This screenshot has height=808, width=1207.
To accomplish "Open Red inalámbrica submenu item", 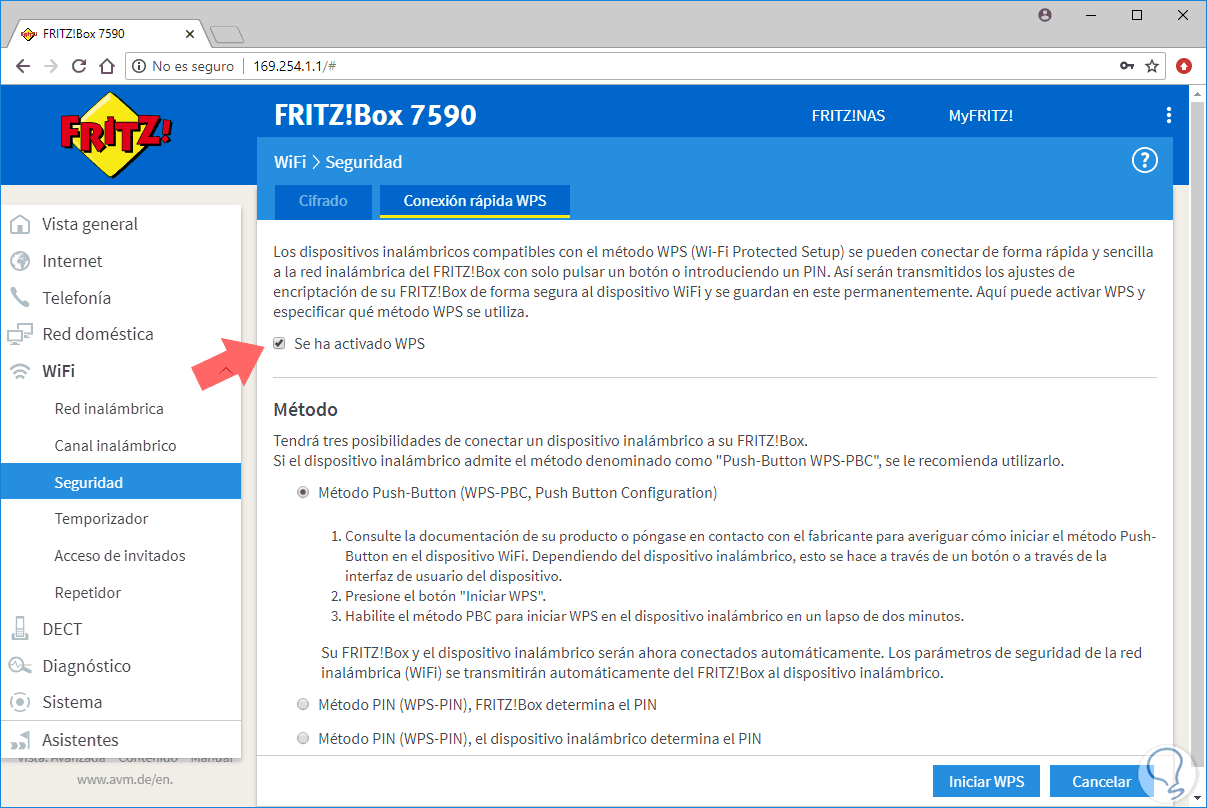I will coord(109,409).
